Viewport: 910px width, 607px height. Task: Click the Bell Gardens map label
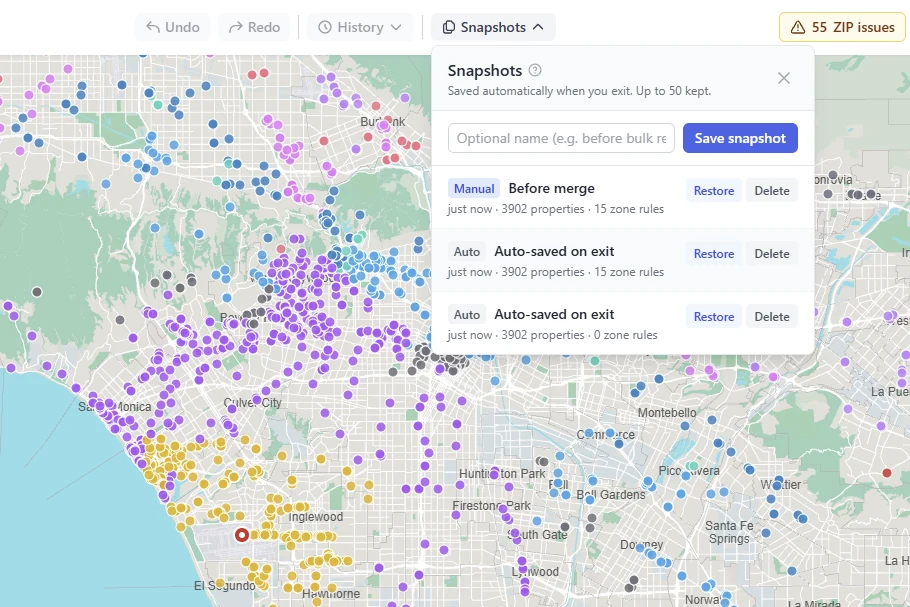(611, 494)
